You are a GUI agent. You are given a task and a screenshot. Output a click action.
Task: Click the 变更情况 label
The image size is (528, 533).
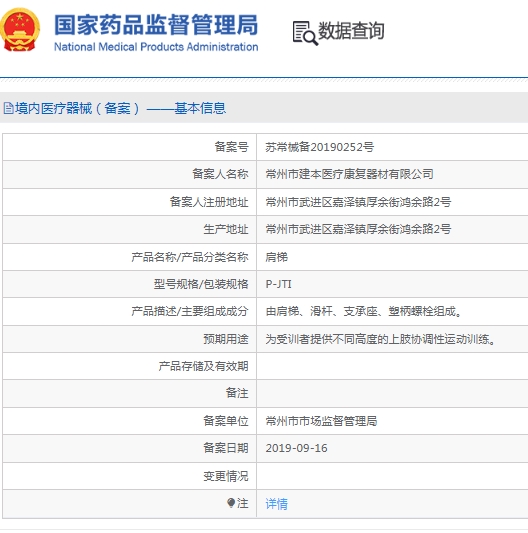click(x=226, y=476)
